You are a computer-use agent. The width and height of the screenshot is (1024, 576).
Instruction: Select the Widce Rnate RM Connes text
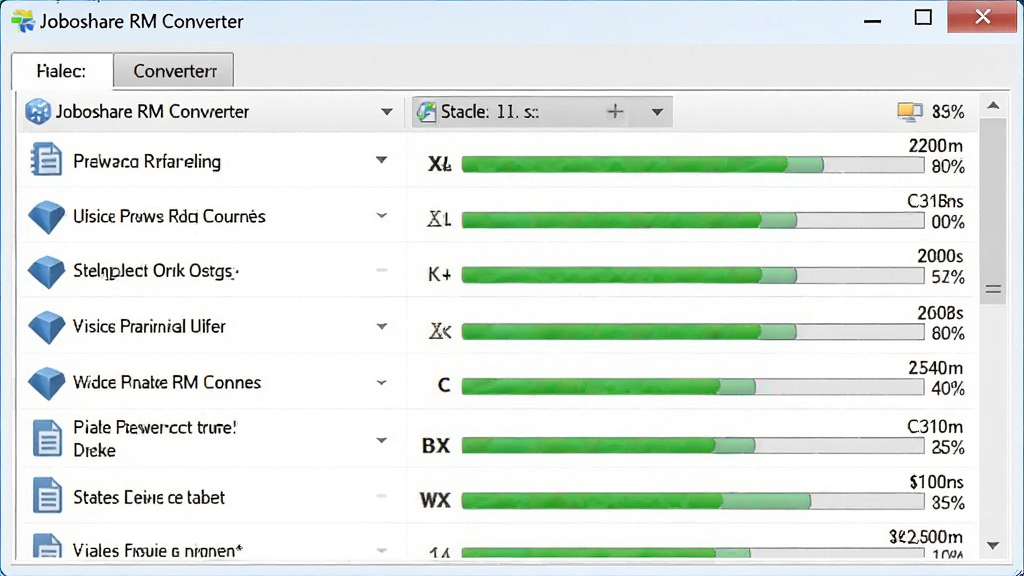[x=167, y=382]
